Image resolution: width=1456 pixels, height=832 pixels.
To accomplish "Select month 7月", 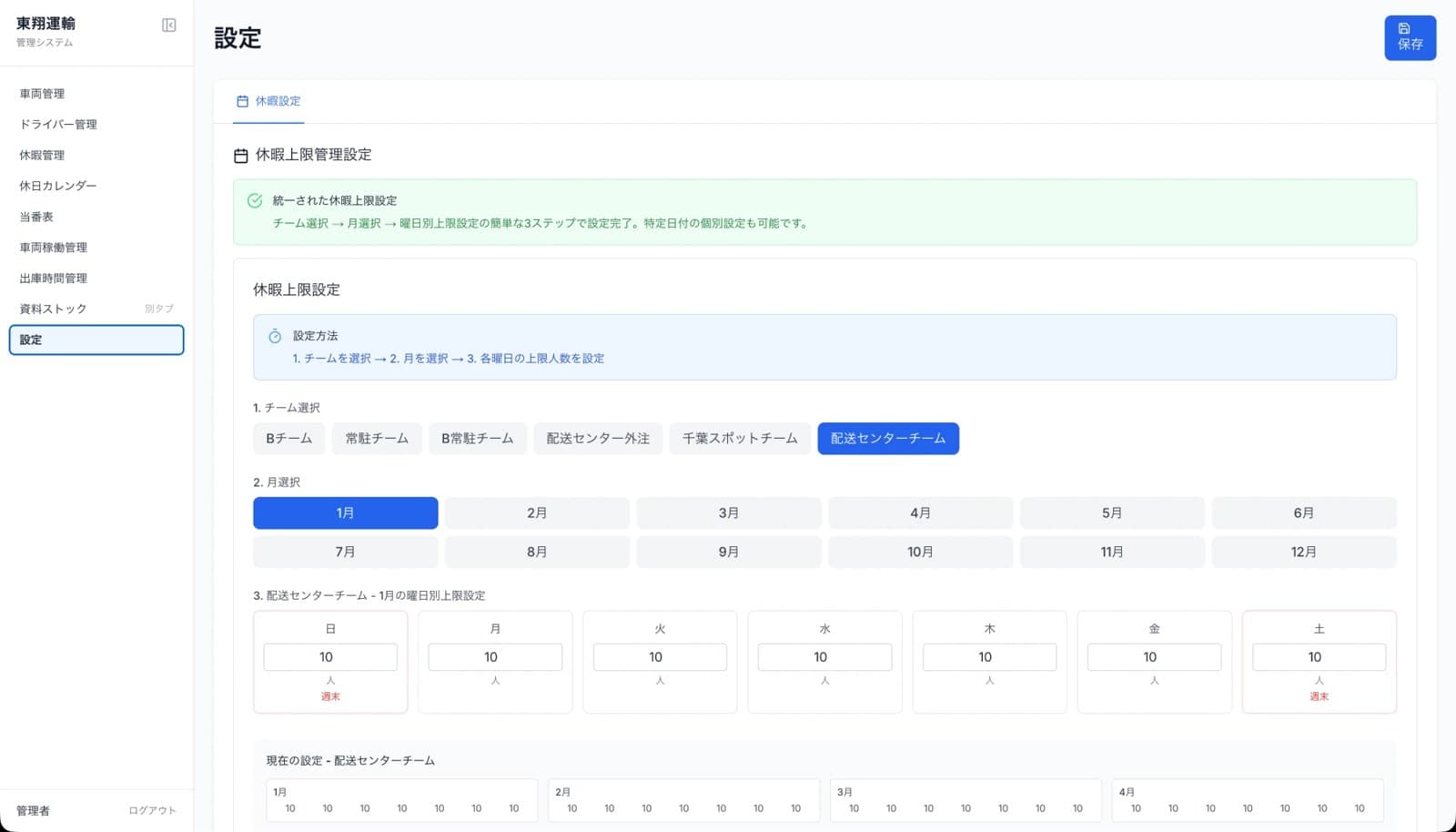I will tap(346, 553).
